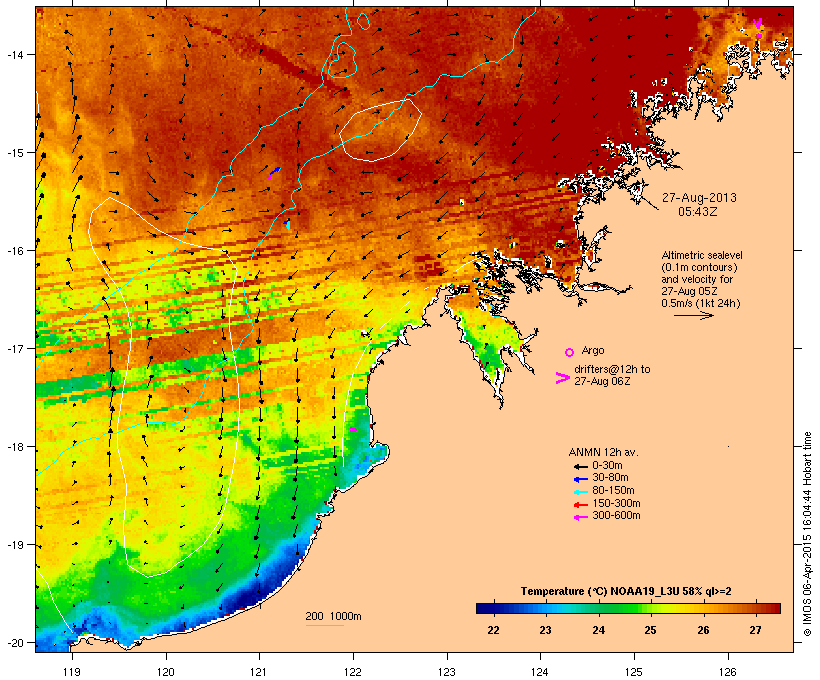
Task: Click the longitude axis label 123
Action: 447,672
